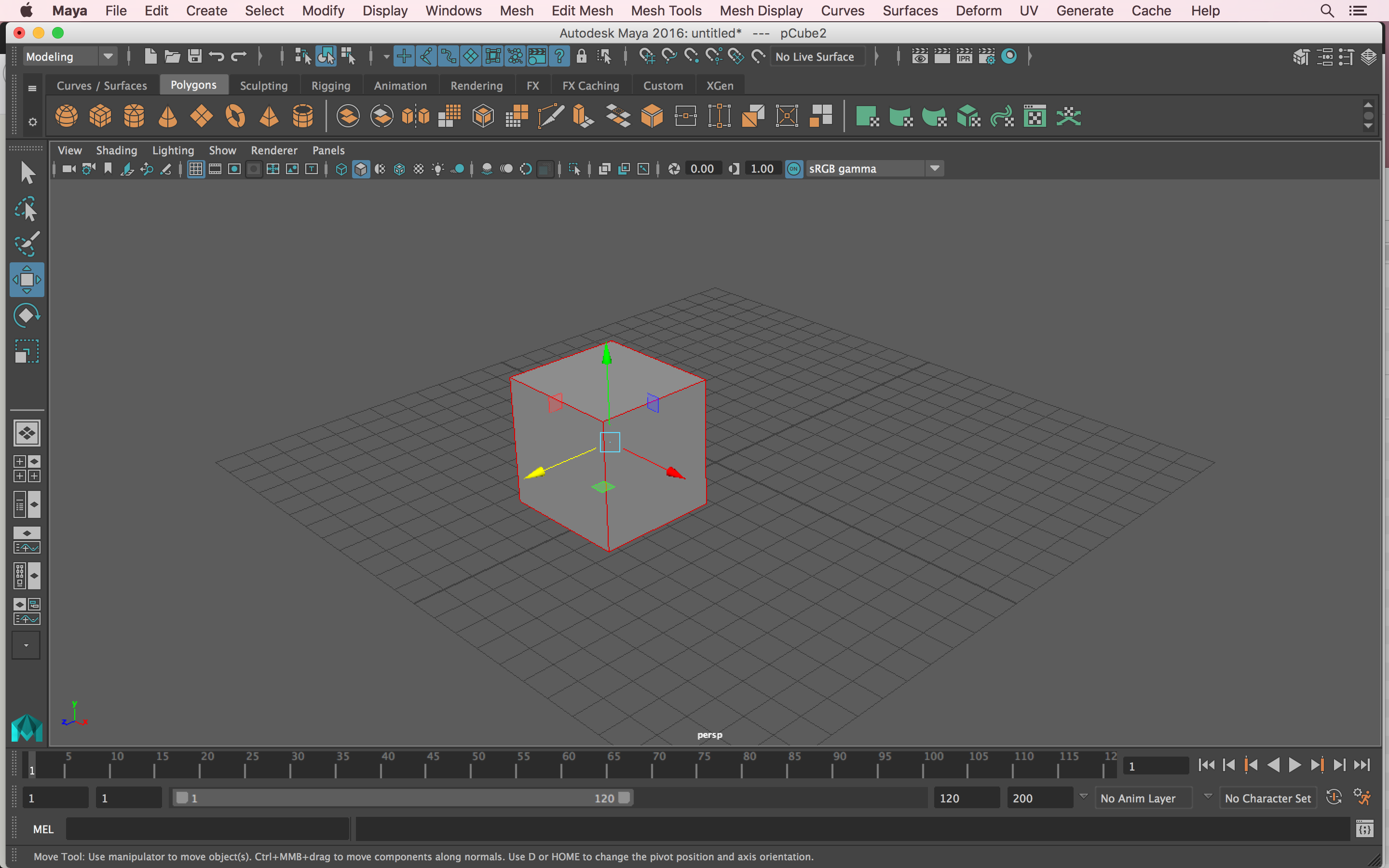Play the animation forwards

point(1295,765)
